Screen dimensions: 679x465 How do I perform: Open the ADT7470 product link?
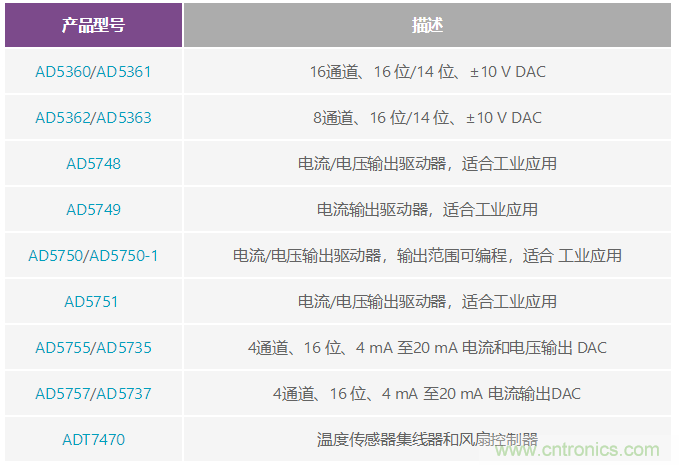[93, 439]
